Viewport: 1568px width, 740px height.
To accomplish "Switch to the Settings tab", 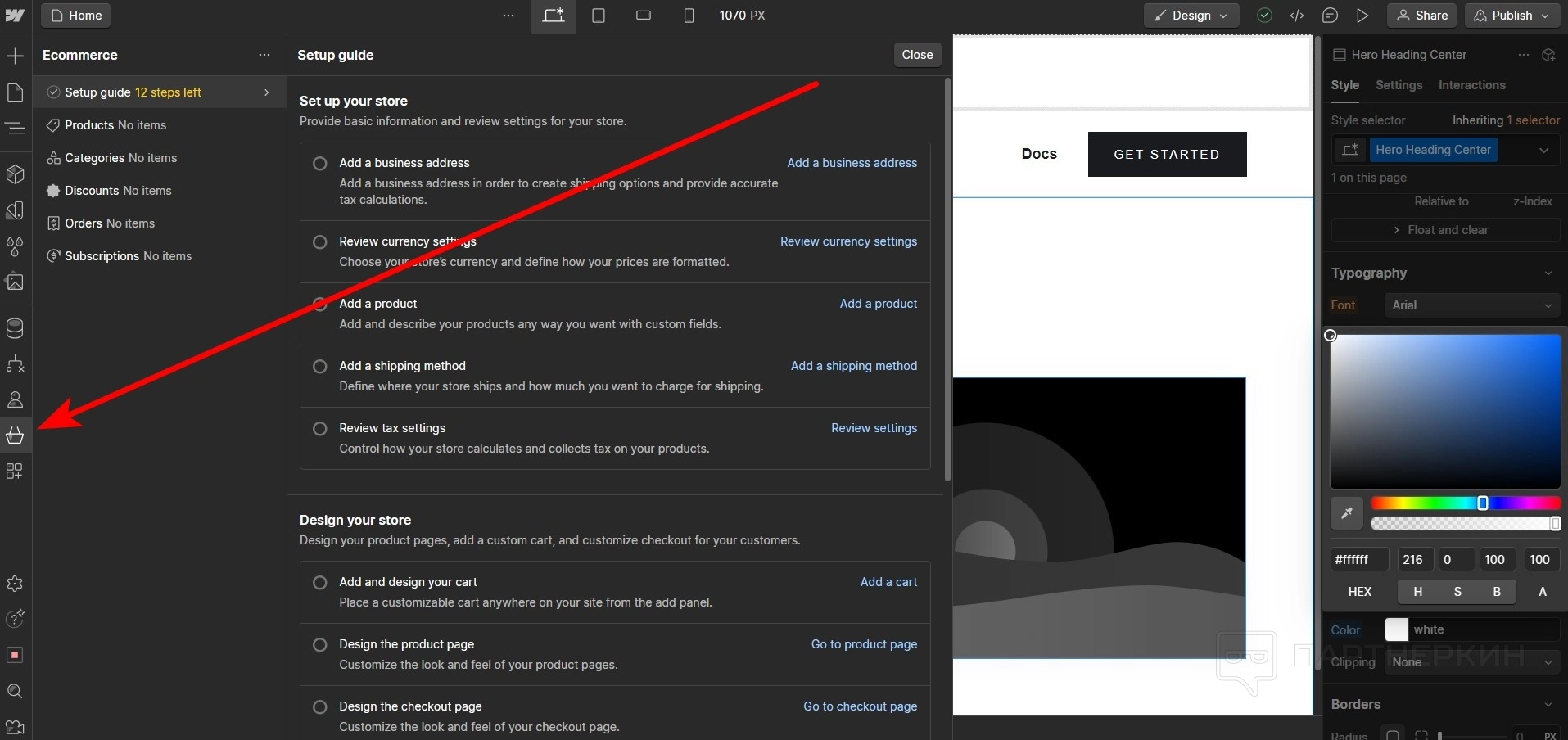I will coord(1399,85).
